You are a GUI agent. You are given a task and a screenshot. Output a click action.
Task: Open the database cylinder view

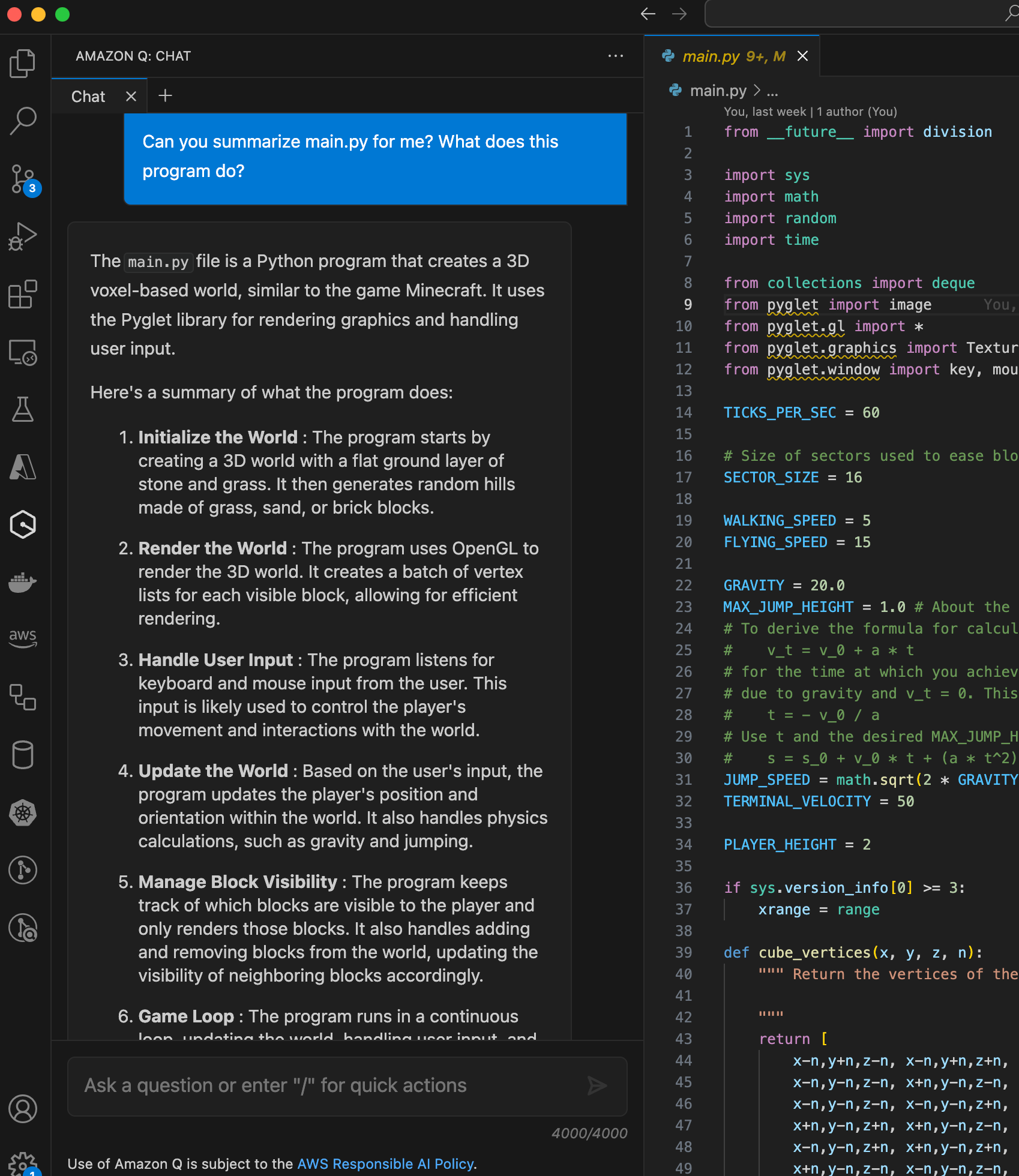tap(23, 755)
